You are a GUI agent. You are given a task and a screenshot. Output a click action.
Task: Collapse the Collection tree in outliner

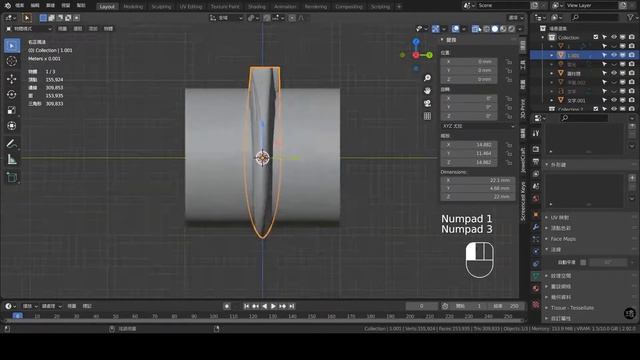pos(543,37)
